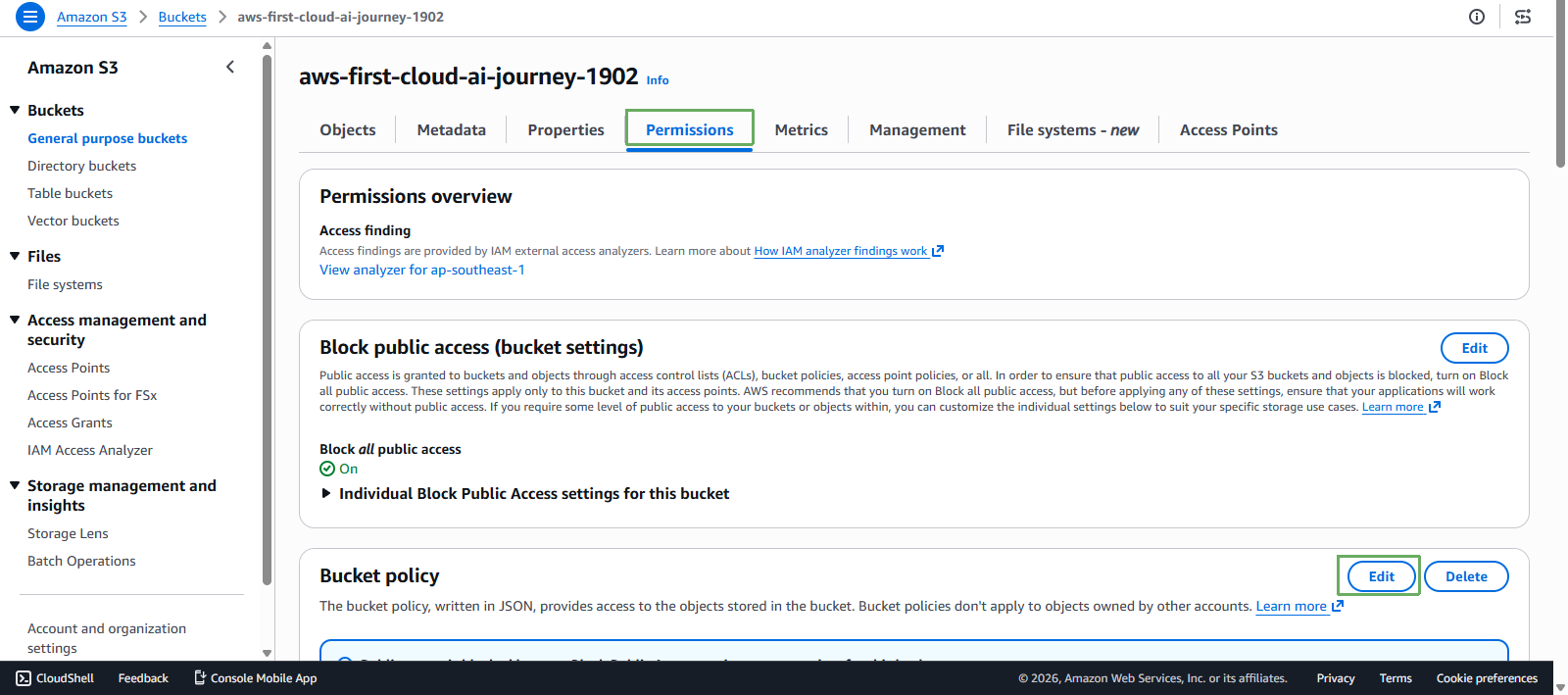The height and width of the screenshot is (695, 1568).
Task: Click the sidebar scrollbar down arrow
Action: [x=267, y=653]
